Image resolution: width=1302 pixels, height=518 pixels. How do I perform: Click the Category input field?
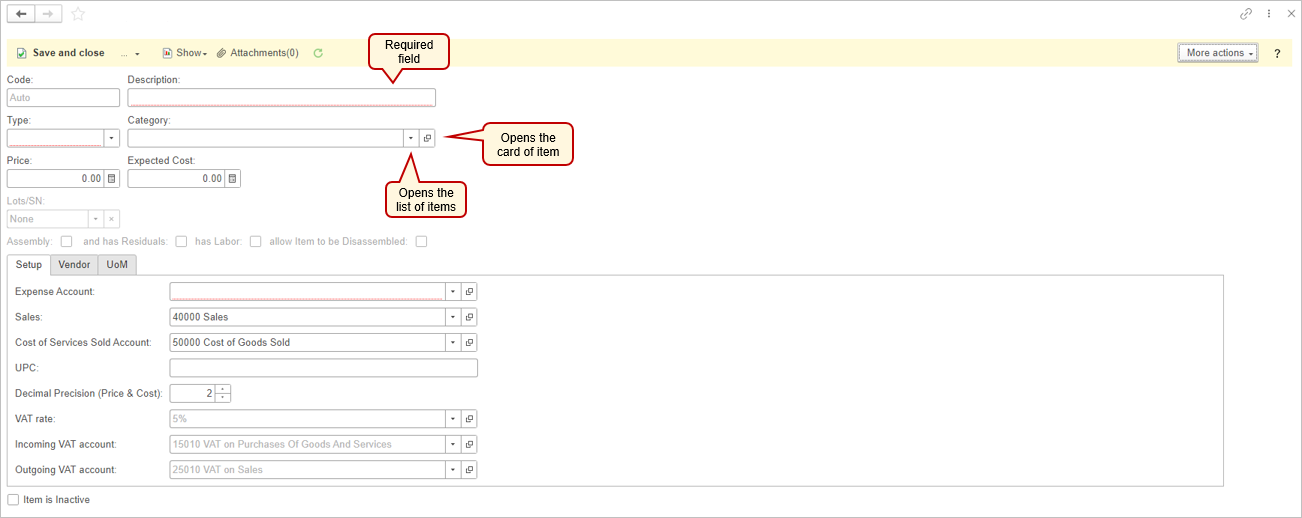[265, 138]
